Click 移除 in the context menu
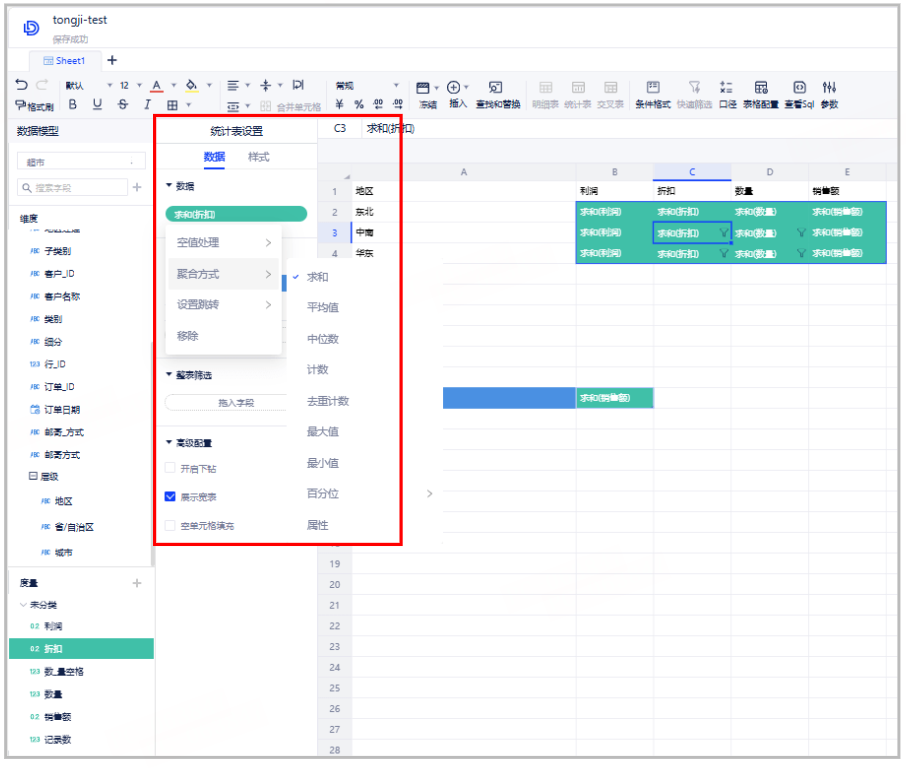 (x=188, y=336)
